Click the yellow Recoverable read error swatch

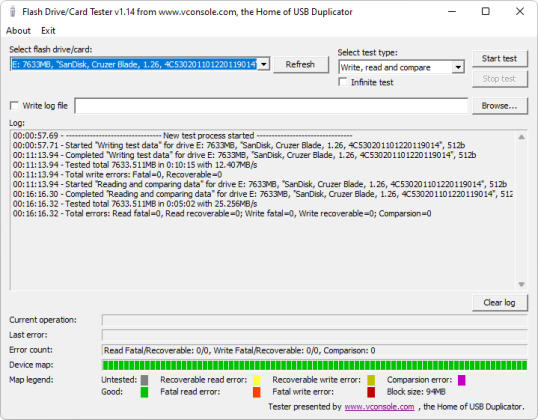pos(257,380)
